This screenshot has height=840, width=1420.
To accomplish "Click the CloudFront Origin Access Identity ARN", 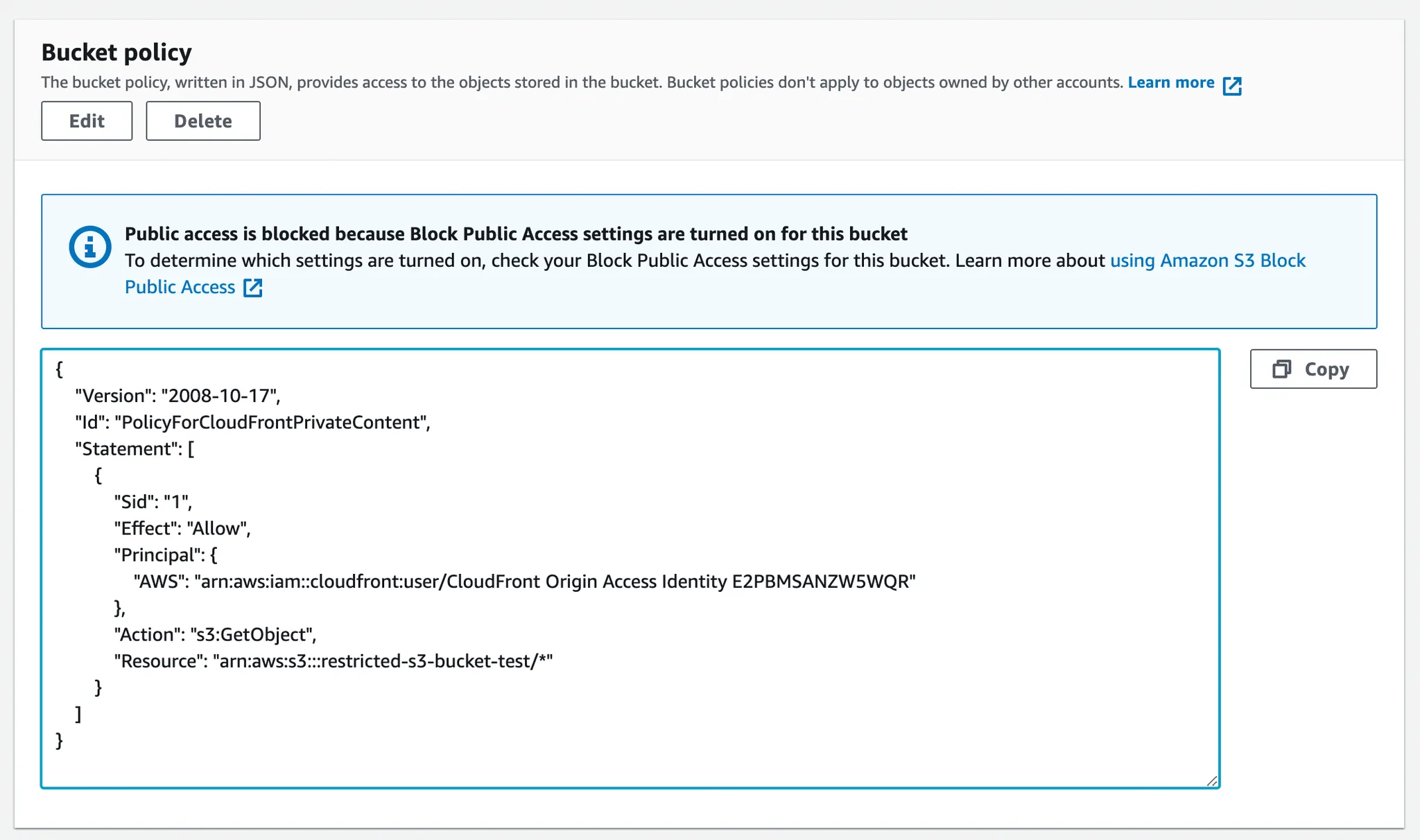I will [x=555, y=581].
